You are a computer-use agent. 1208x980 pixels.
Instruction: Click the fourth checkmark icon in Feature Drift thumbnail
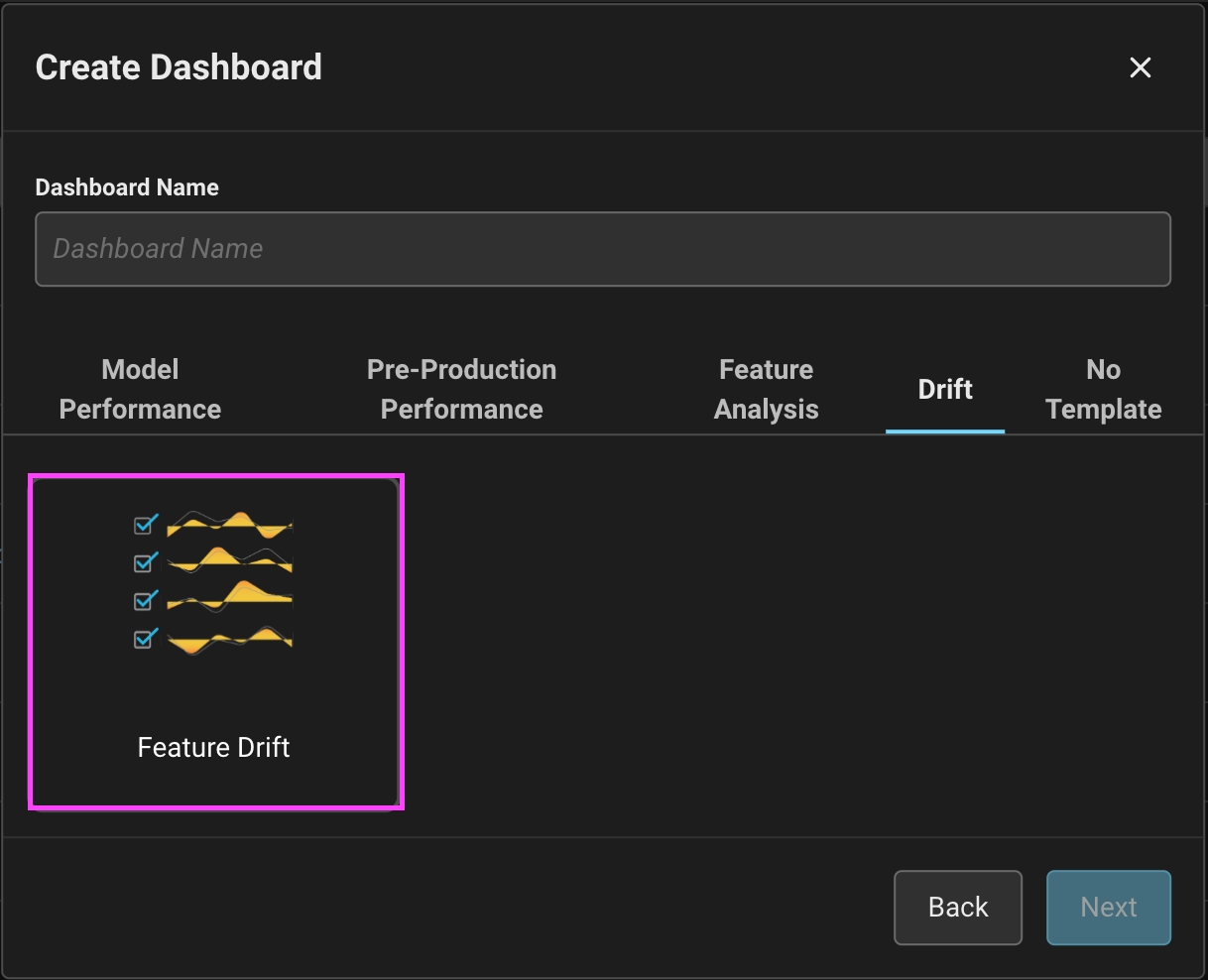[x=146, y=638]
